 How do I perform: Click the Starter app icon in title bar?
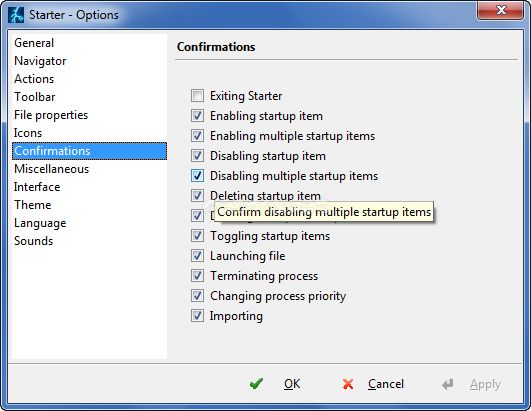16,15
